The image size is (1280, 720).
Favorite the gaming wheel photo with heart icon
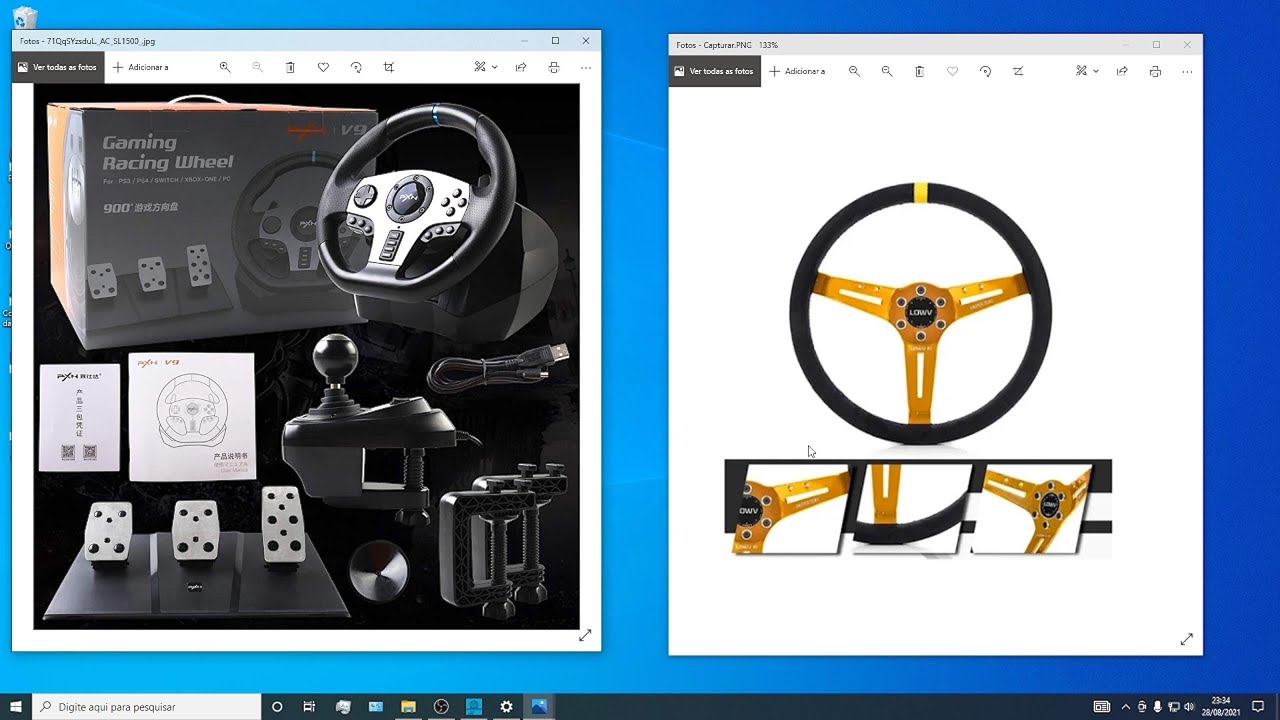pos(323,67)
